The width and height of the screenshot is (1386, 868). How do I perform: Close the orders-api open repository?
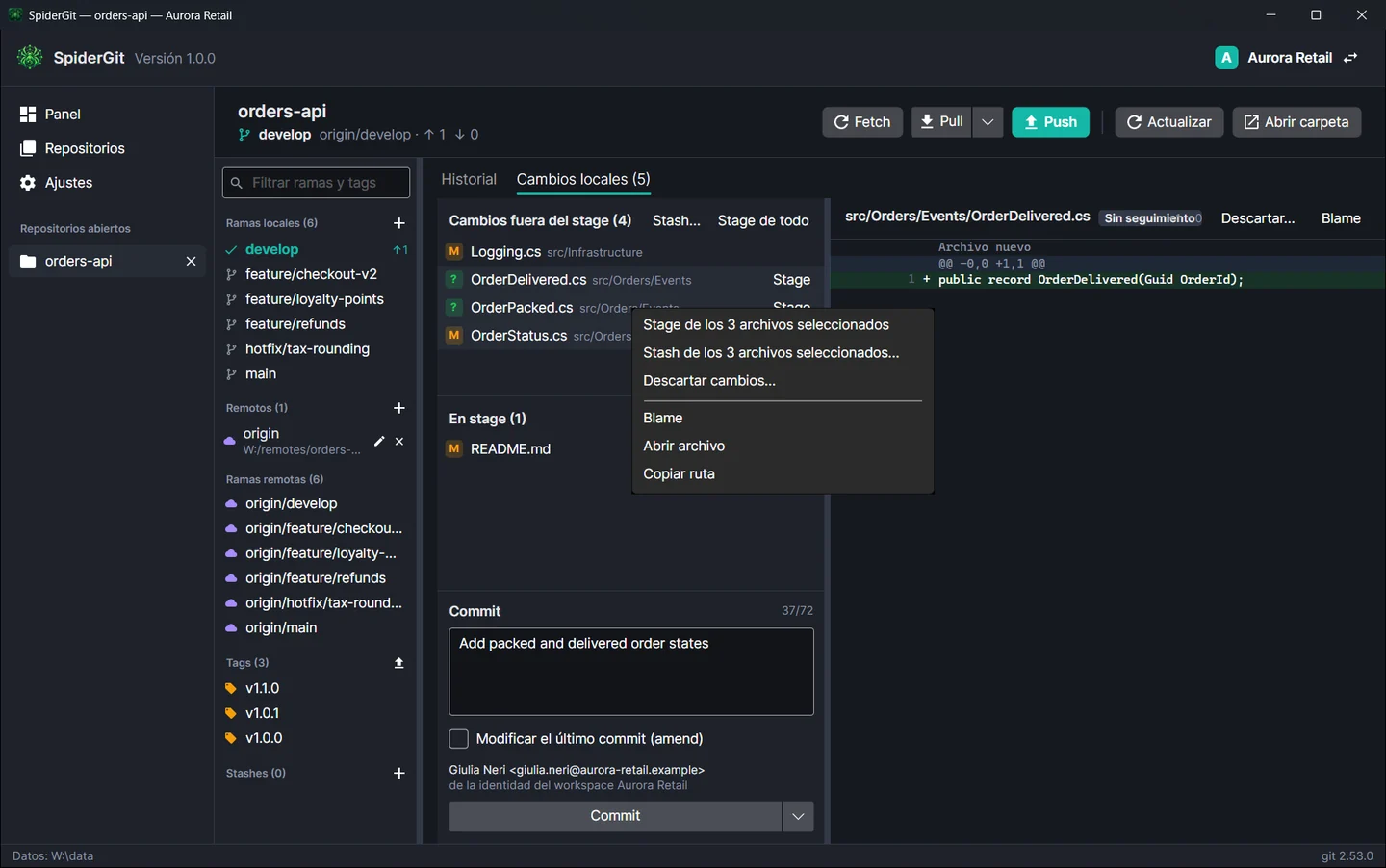pyautogui.click(x=191, y=261)
